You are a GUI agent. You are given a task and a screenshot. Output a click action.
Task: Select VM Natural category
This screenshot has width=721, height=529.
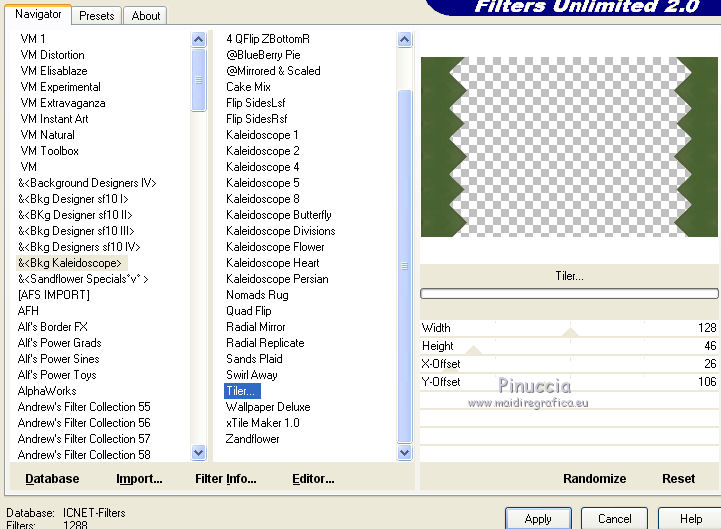click(x=47, y=135)
